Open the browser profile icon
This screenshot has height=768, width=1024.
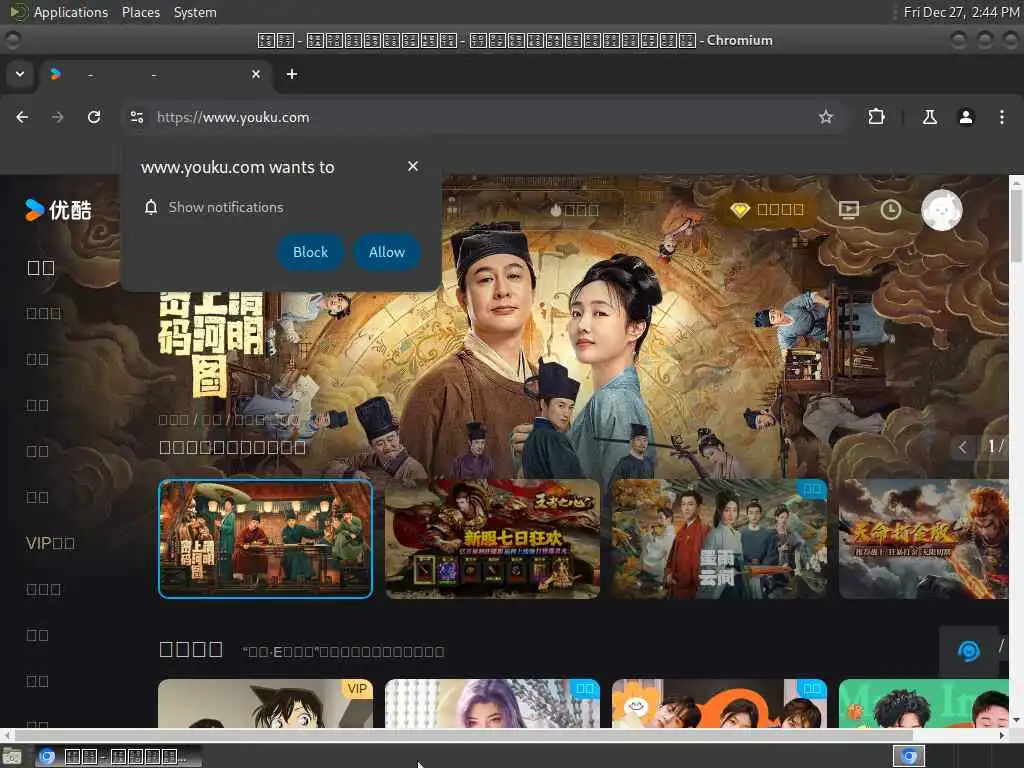[966, 117]
